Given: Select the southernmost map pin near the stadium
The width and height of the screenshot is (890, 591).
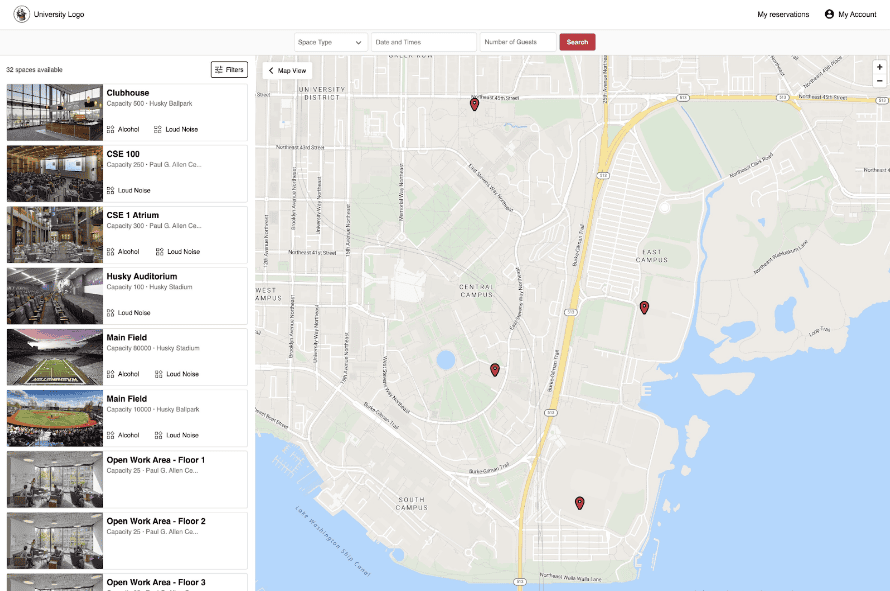Looking at the screenshot, I should click(x=579, y=503).
